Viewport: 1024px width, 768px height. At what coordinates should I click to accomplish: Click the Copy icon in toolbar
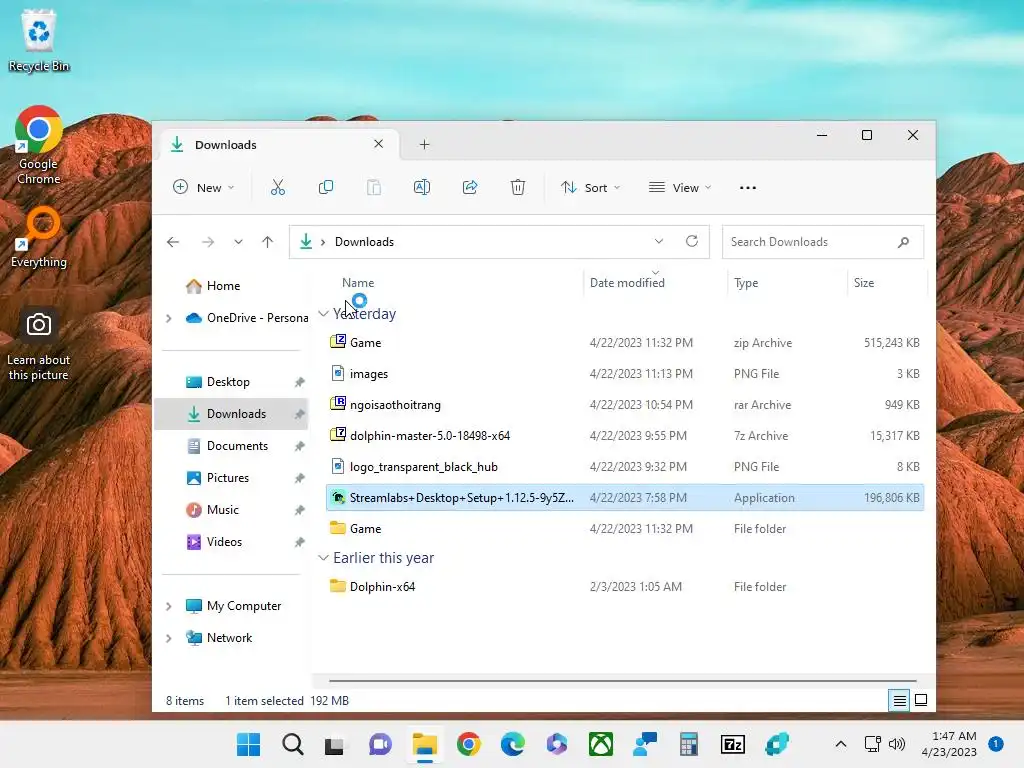pyautogui.click(x=325, y=187)
